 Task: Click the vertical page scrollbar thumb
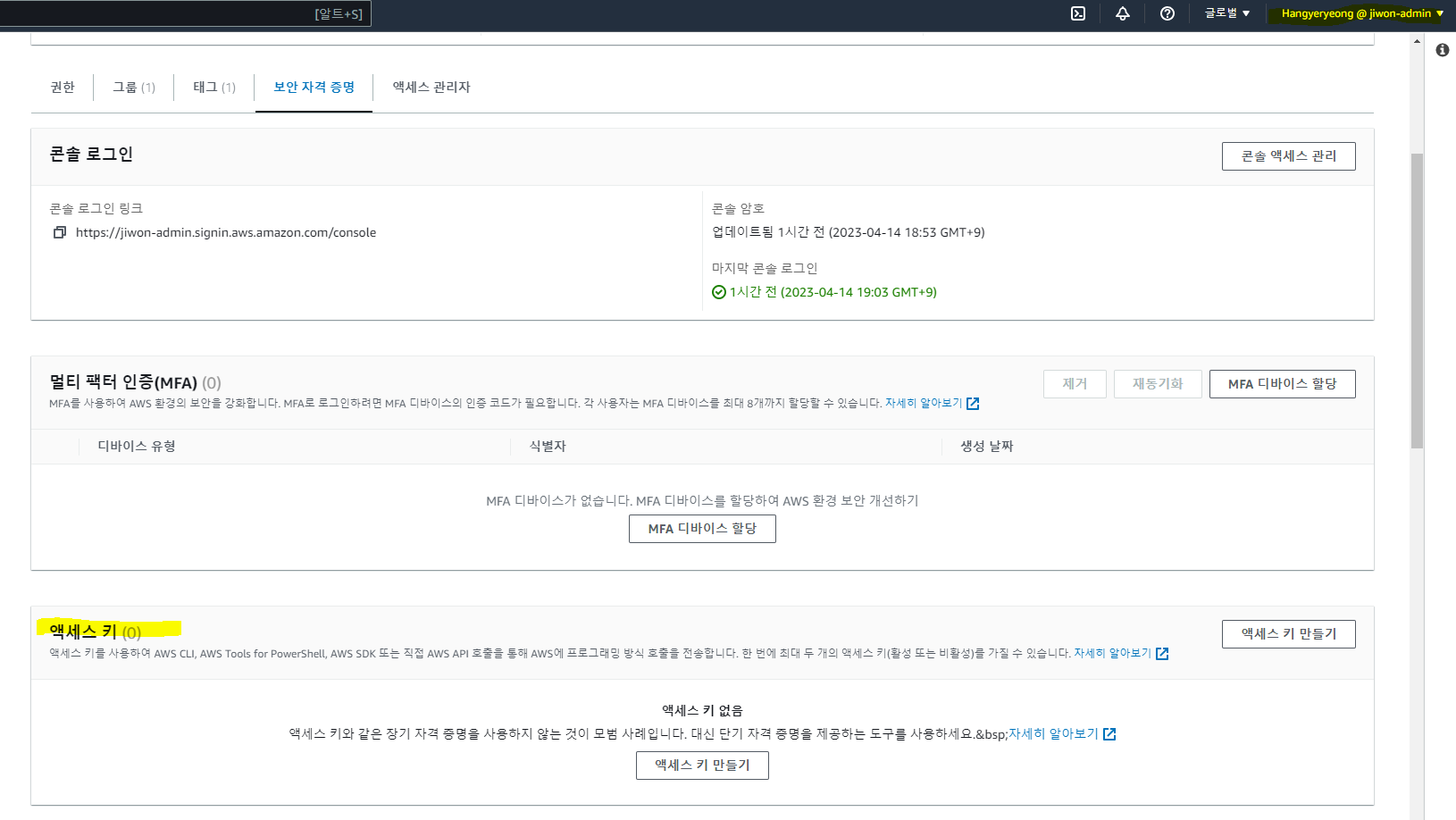[x=1417, y=300]
